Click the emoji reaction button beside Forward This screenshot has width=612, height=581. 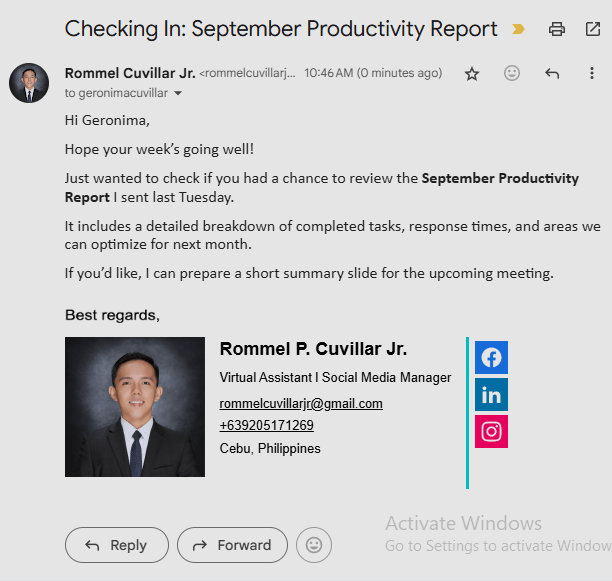pyautogui.click(x=314, y=545)
